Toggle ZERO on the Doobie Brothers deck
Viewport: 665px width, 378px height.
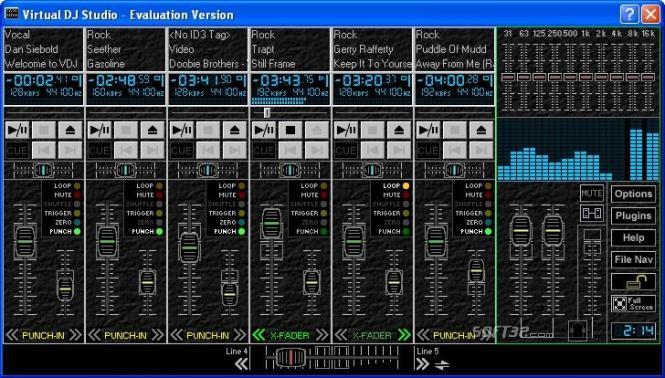pyautogui.click(x=242, y=222)
